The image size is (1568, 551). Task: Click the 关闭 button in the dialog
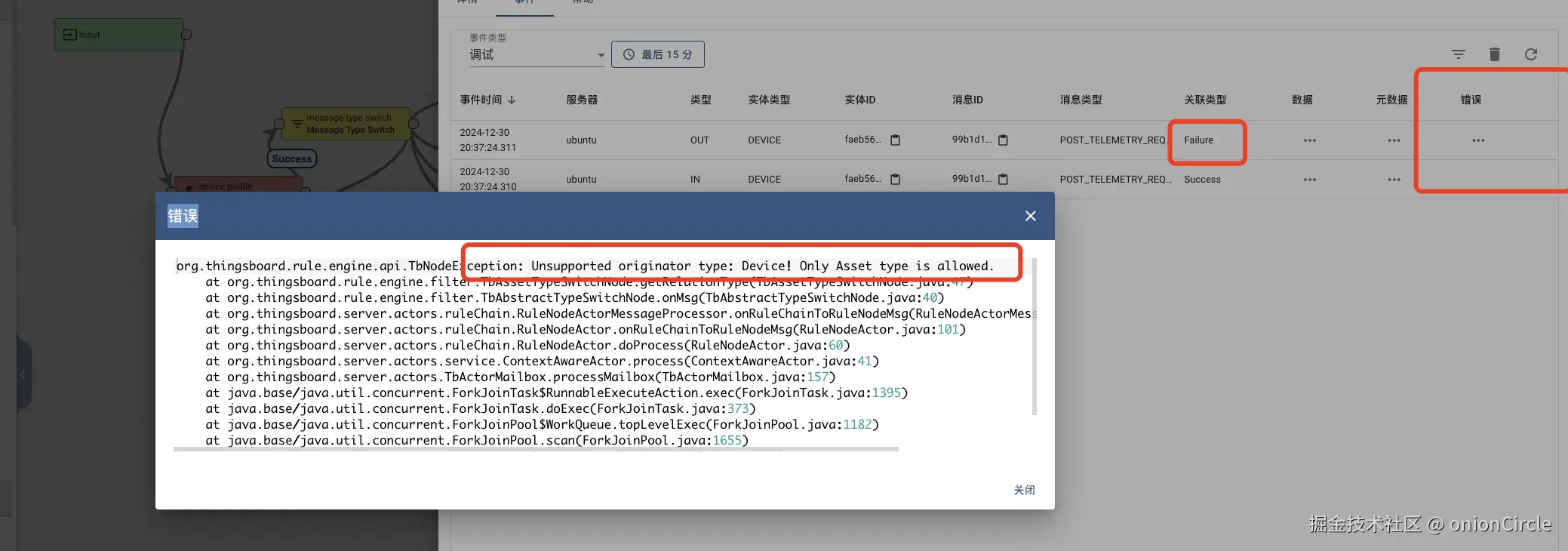pyautogui.click(x=1024, y=490)
